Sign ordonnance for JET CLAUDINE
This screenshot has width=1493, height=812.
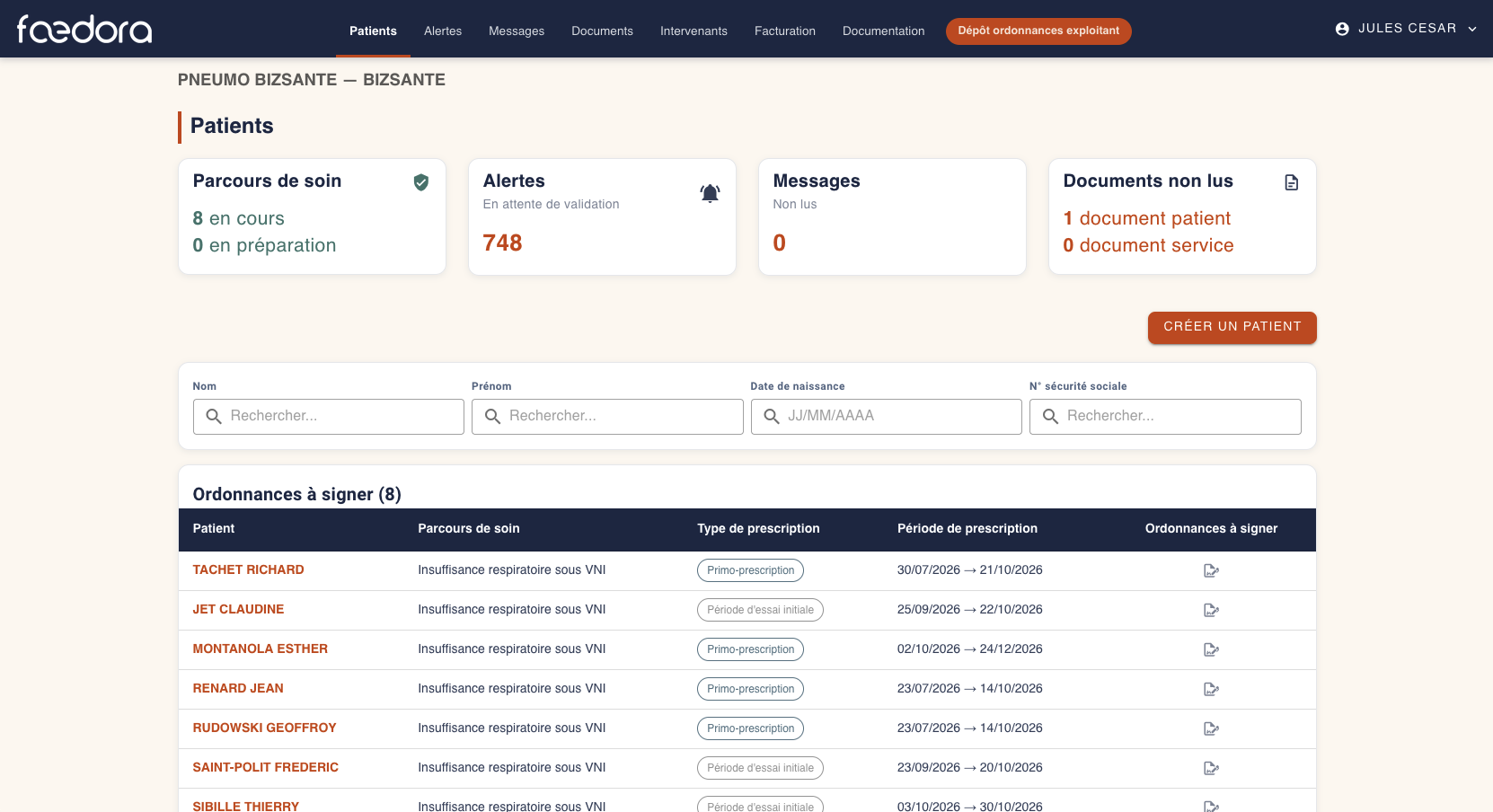coord(1211,610)
